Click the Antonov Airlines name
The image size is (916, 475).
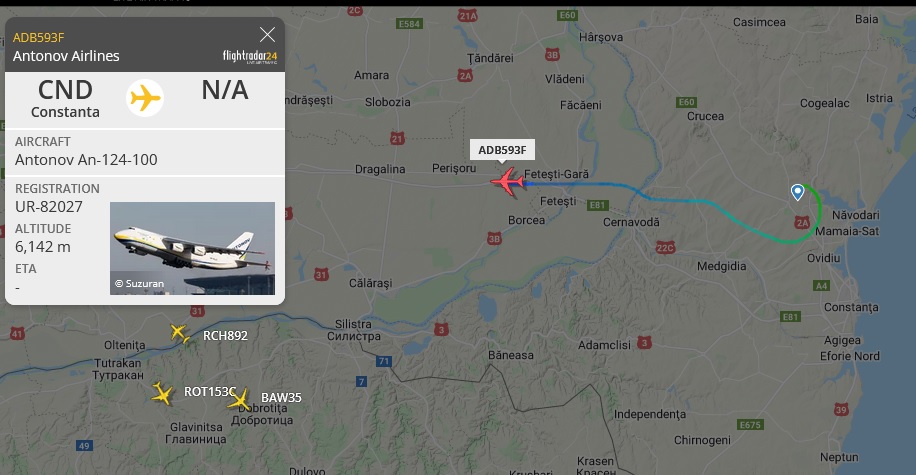click(x=66, y=56)
